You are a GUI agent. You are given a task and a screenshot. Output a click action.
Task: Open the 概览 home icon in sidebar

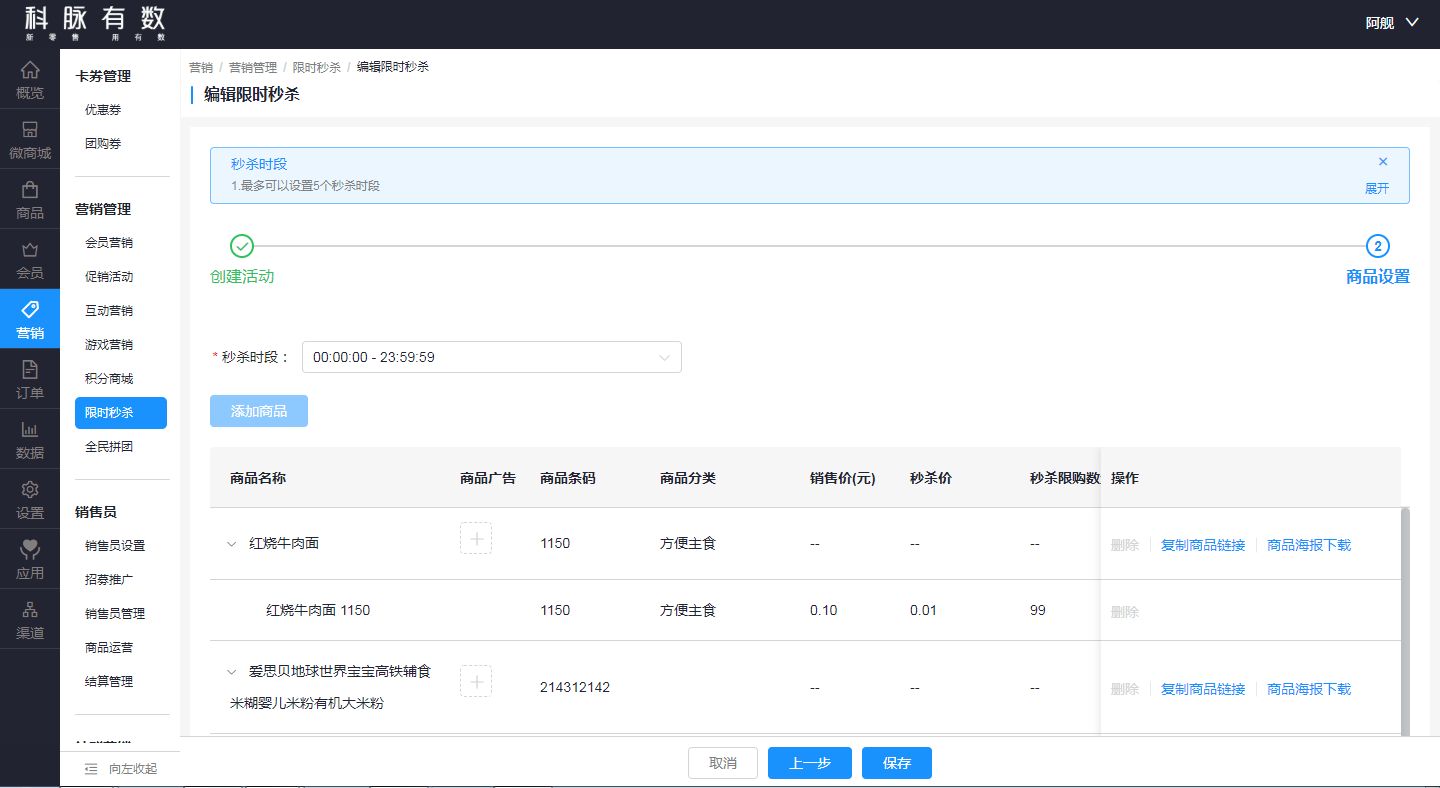point(30,71)
